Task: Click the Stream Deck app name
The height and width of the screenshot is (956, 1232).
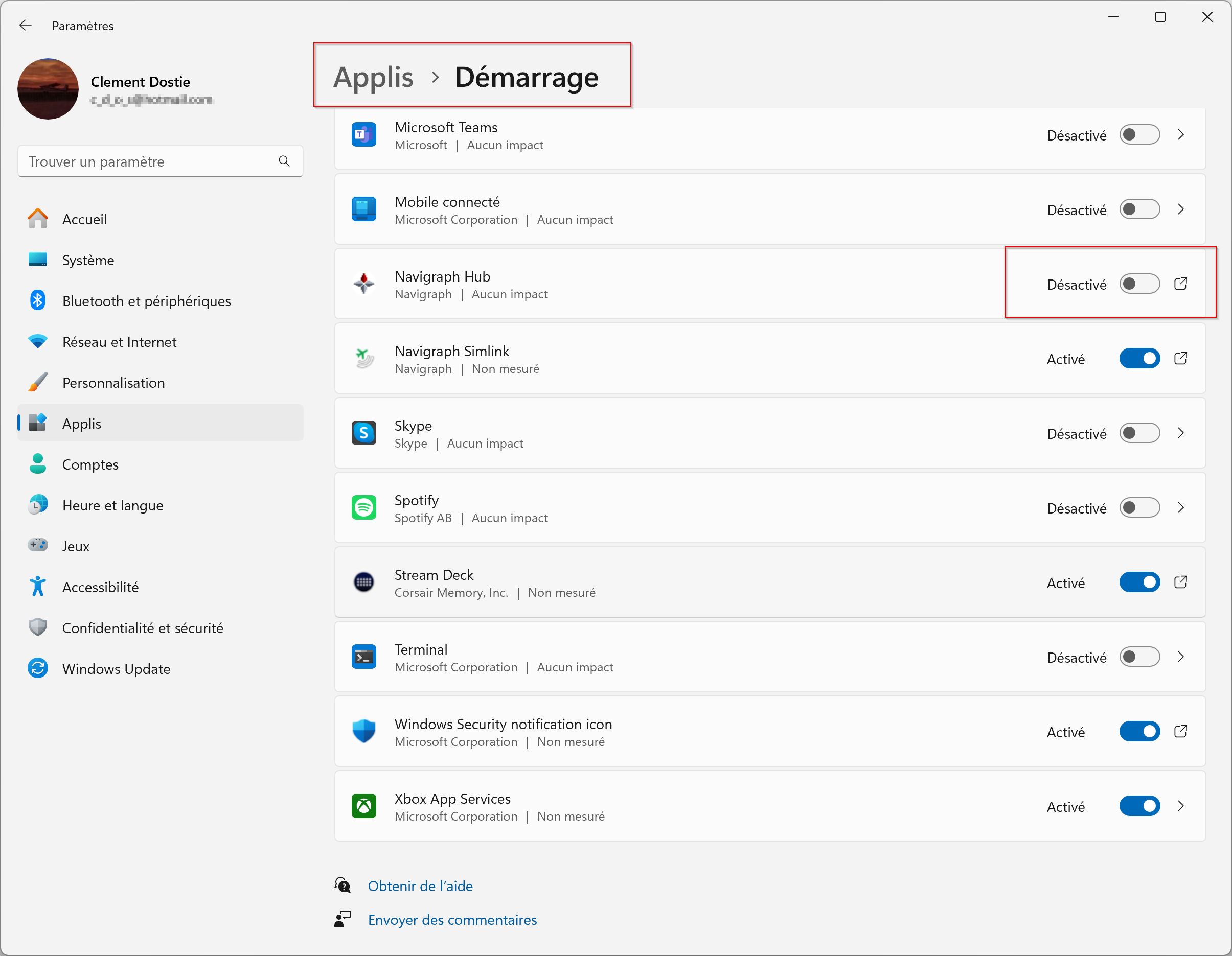Action: [x=434, y=574]
